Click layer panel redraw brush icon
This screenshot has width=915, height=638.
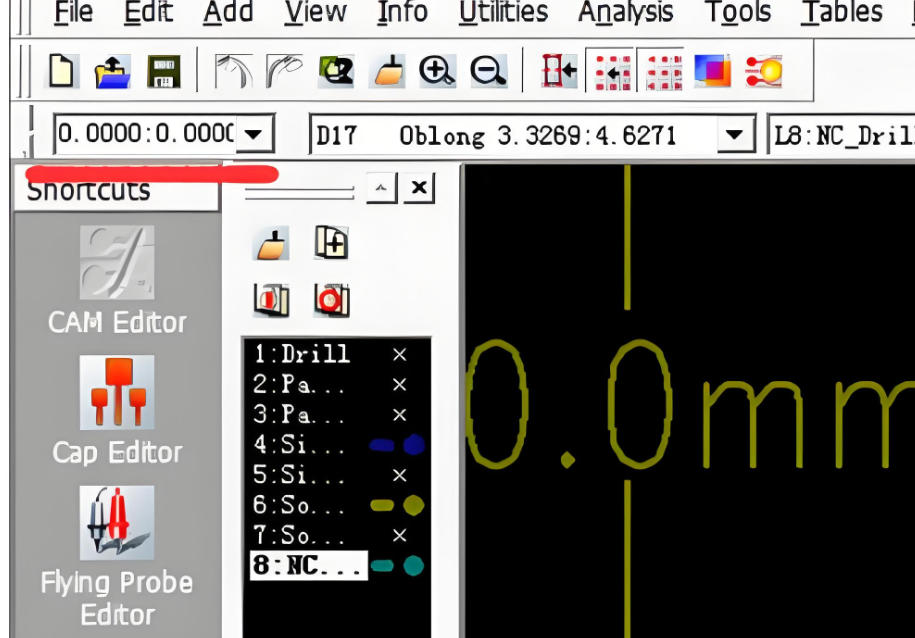pos(271,243)
